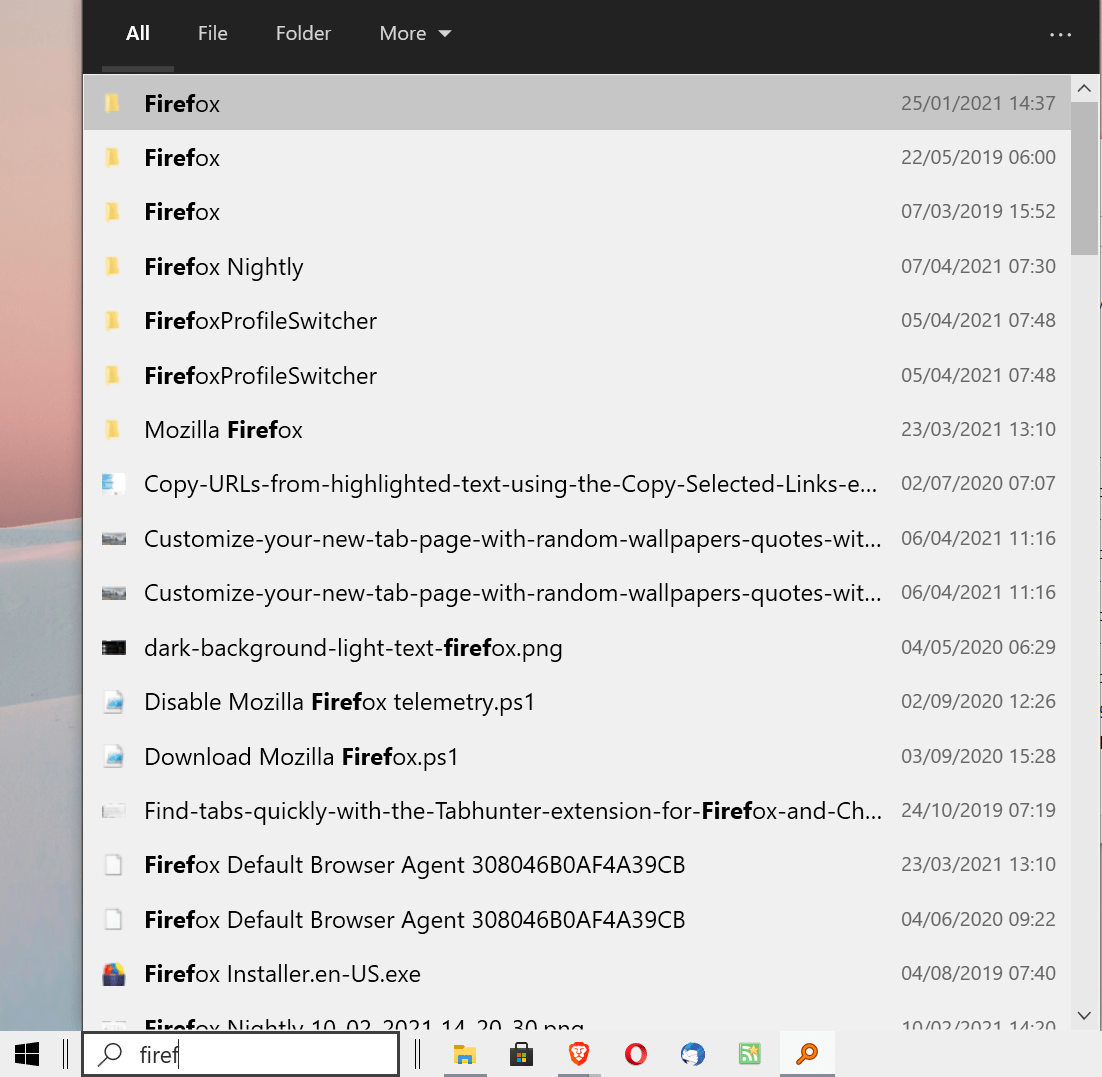Screen dimensions: 1102x1077
Task: Click folder icon of Mozilla Firefox
Action: [112, 430]
